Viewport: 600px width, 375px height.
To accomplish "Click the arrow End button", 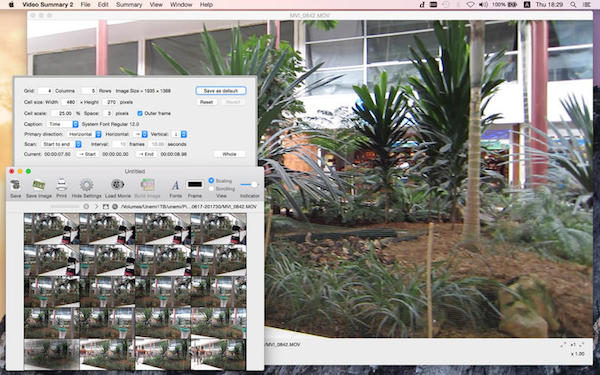I will coord(146,154).
